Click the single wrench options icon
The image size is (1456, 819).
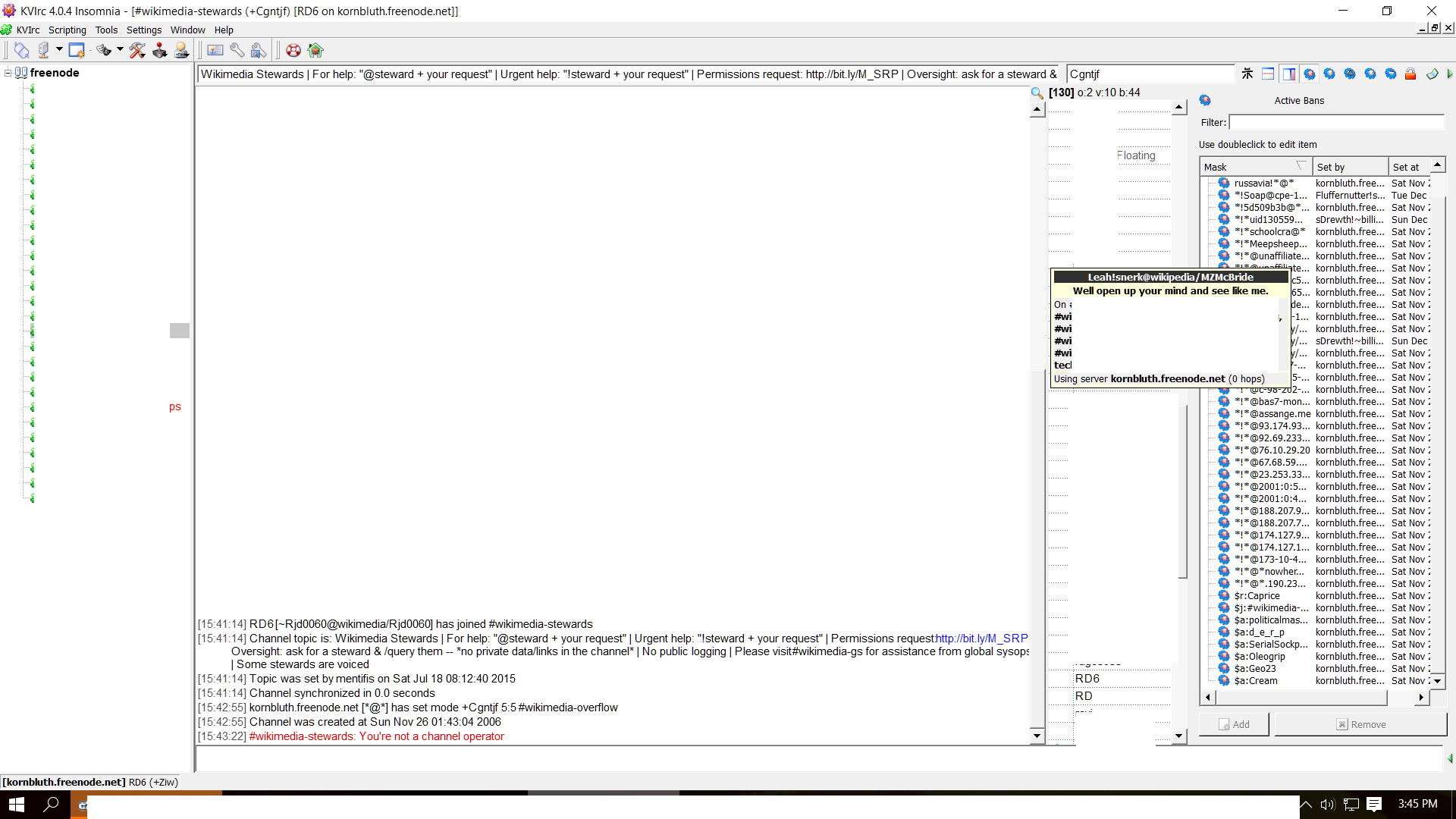[237, 50]
